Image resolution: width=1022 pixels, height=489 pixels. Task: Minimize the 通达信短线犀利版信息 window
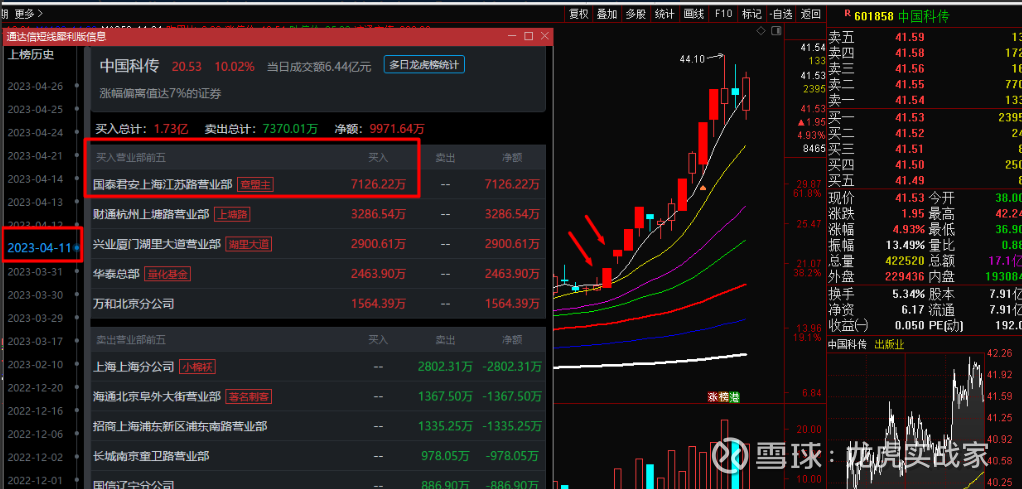[x=512, y=36]
